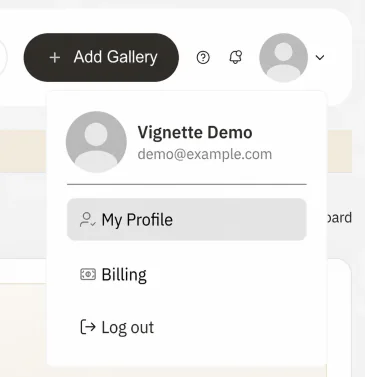
Task: Choose Log out from the menu
Action: tap(187, 327)
